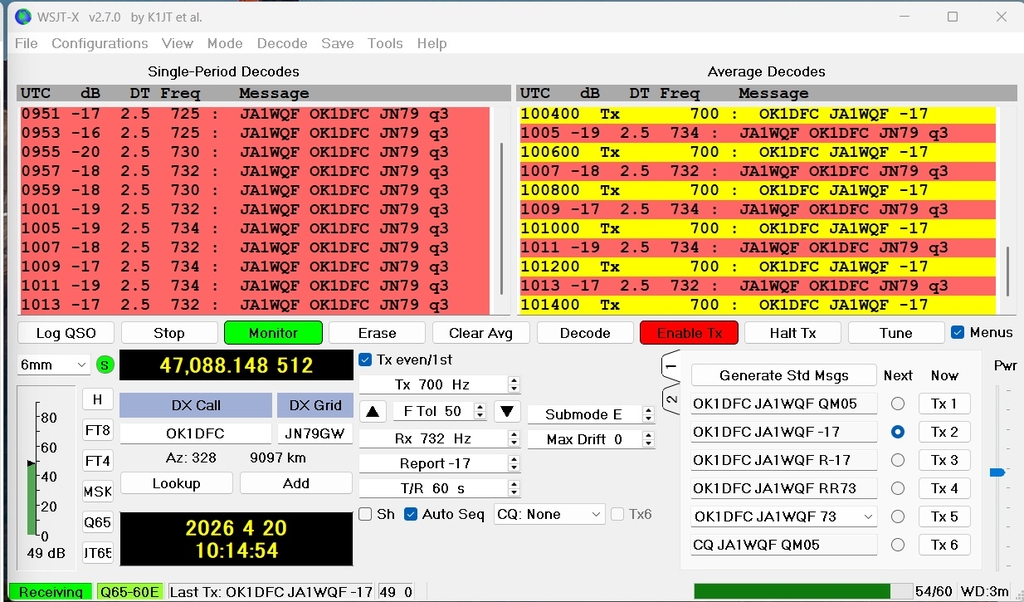This screenshot has width=1024, height=602.
Task: Click the Lookup button
Action: point(176,483)
